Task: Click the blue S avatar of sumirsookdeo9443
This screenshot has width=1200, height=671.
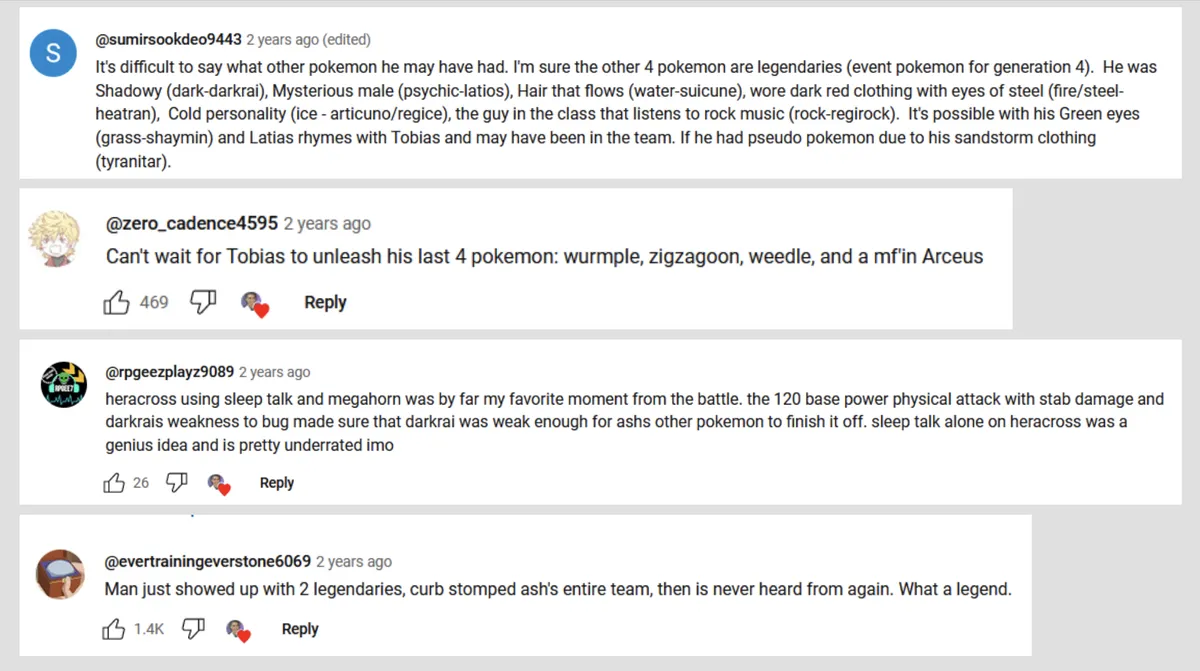Action: (54, 55)
